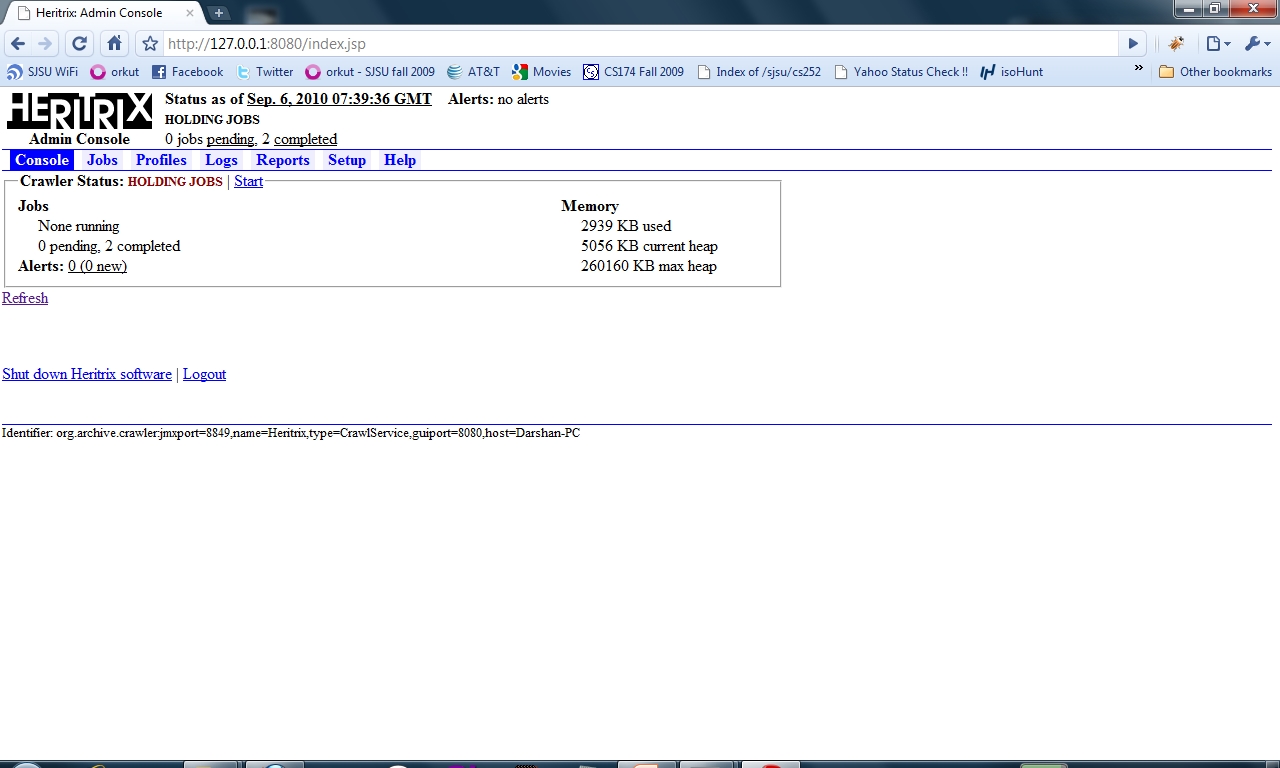Select the 2939 KB used text

(x=626, y=226)
